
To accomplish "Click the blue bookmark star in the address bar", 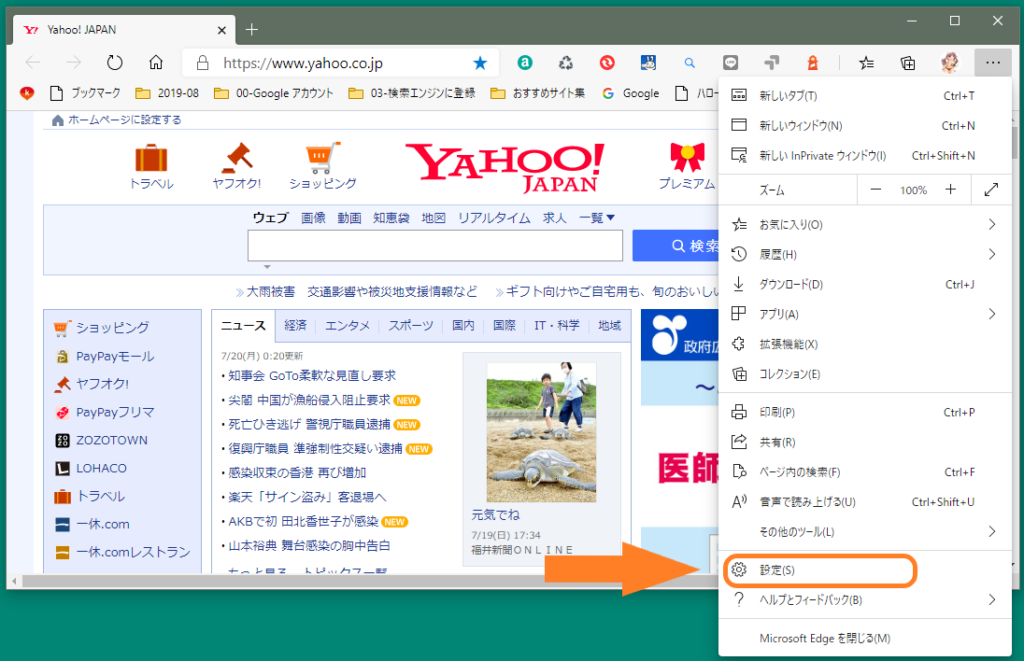I will pyautogui.click(x=481, y=62).
